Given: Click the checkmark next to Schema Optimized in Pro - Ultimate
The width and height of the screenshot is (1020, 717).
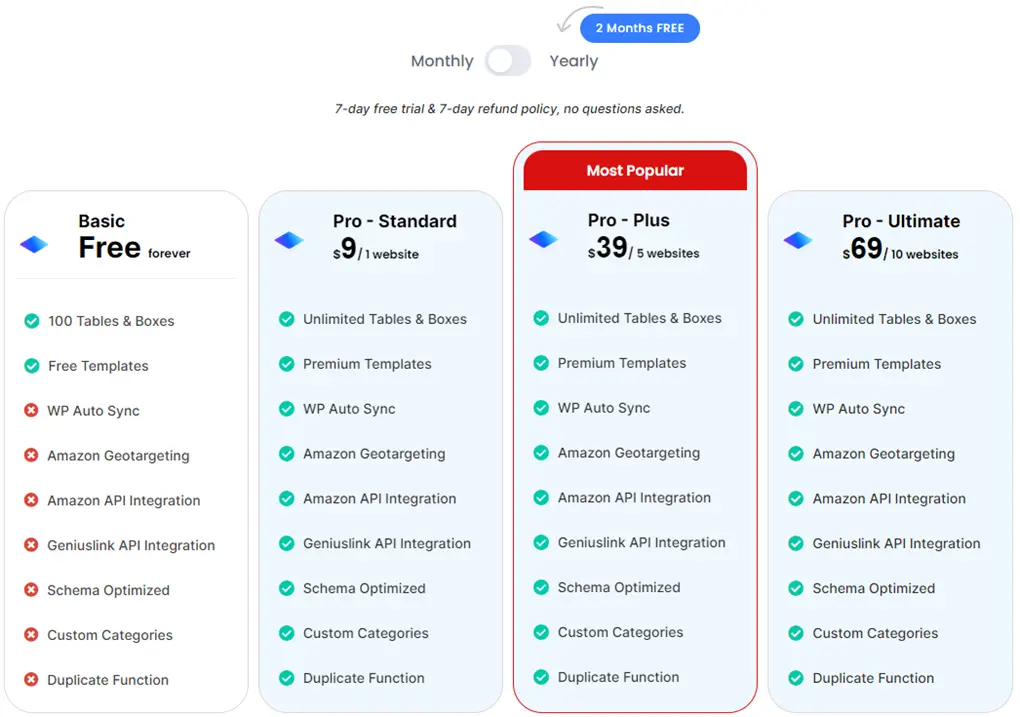Looking at the screenshot, I should click(x=796, y=589).
